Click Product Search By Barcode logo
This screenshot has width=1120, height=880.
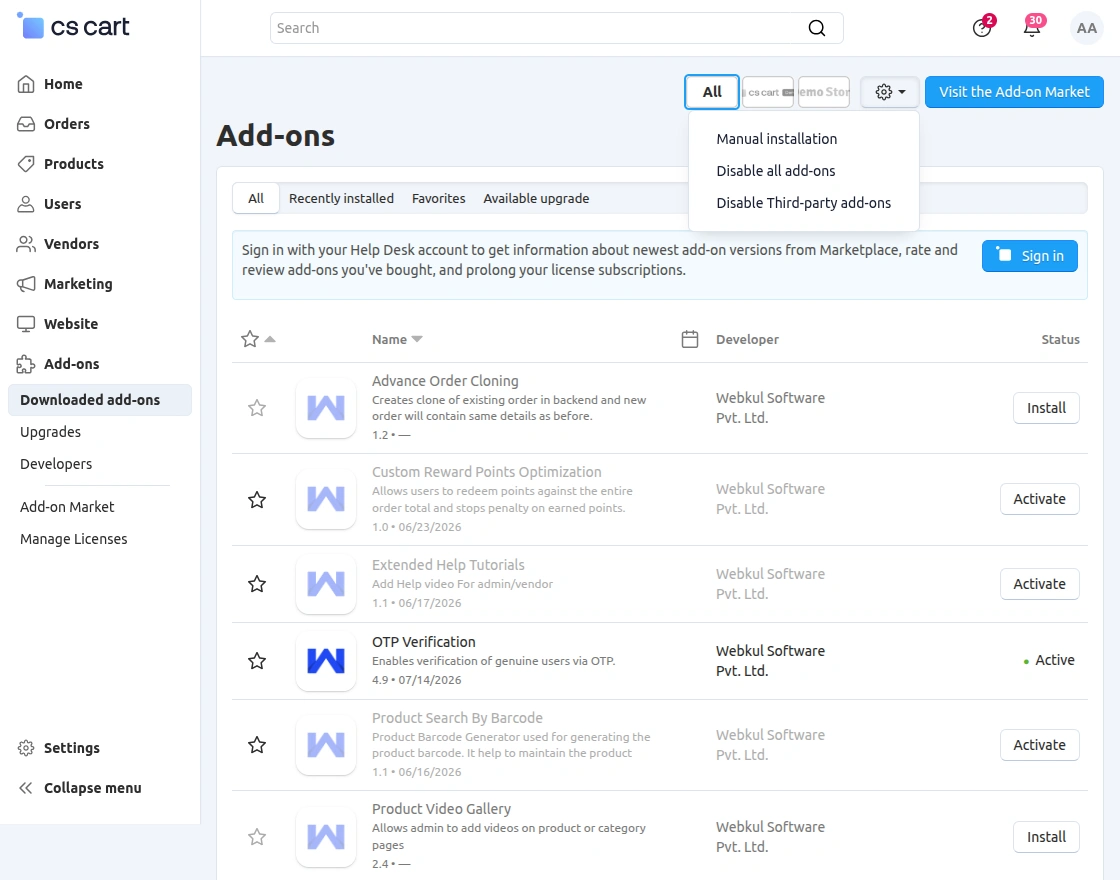point(326,745)
